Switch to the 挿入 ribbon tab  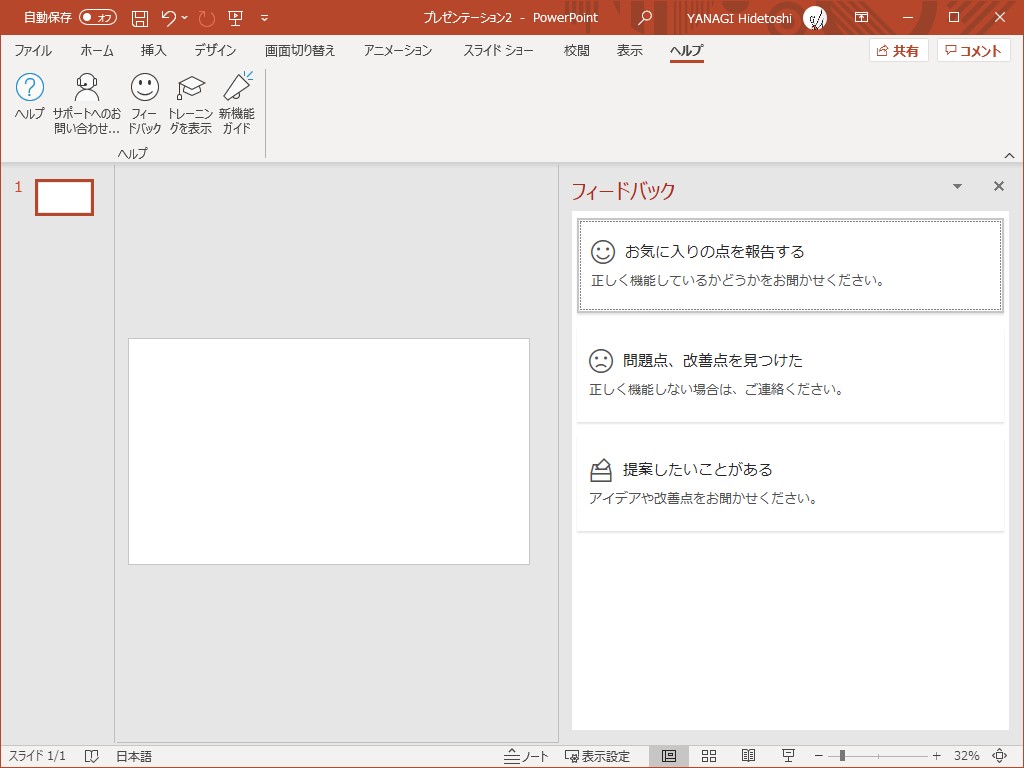[x=152, y=49]
